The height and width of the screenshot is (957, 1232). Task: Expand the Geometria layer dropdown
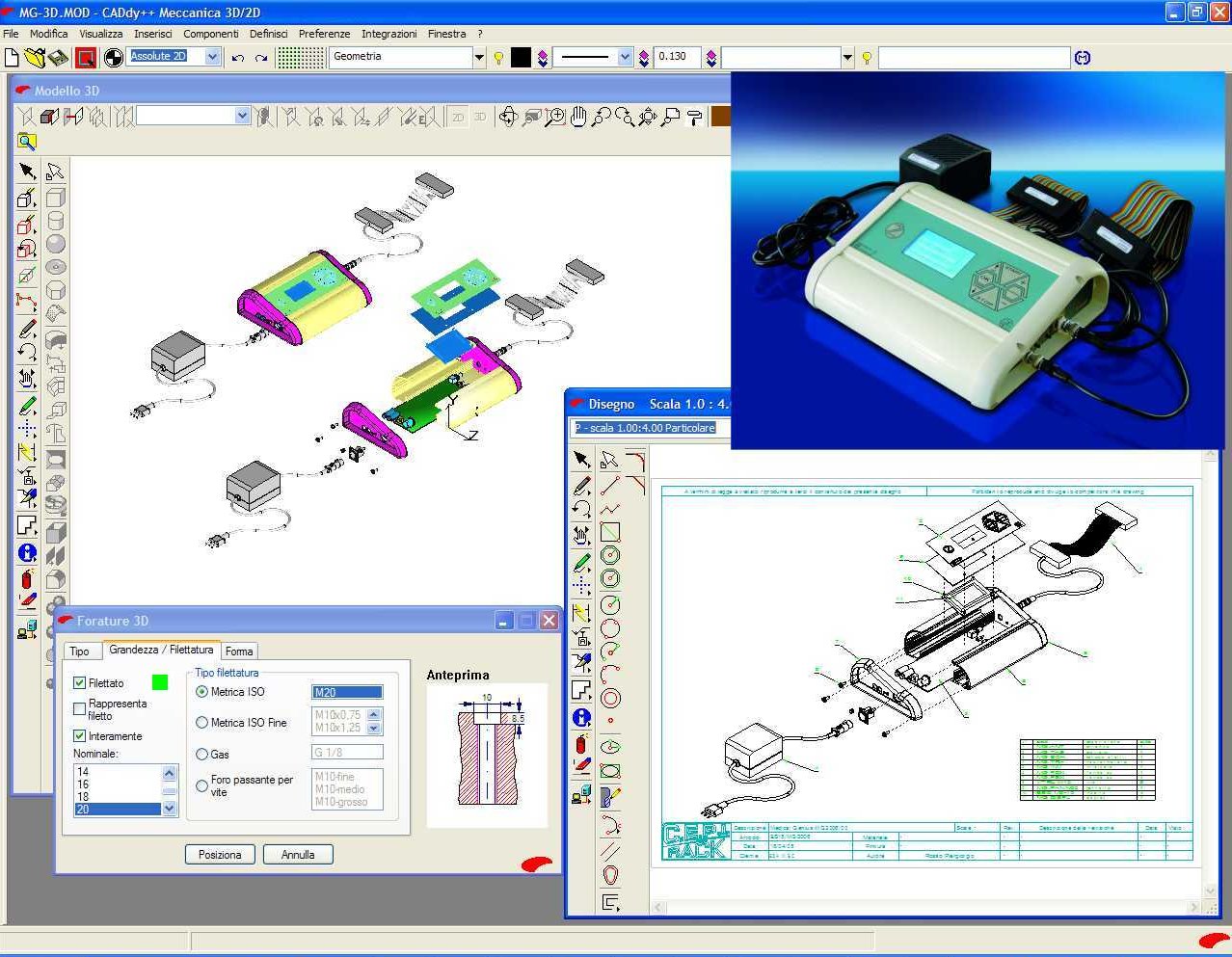[x=478, y=58]
